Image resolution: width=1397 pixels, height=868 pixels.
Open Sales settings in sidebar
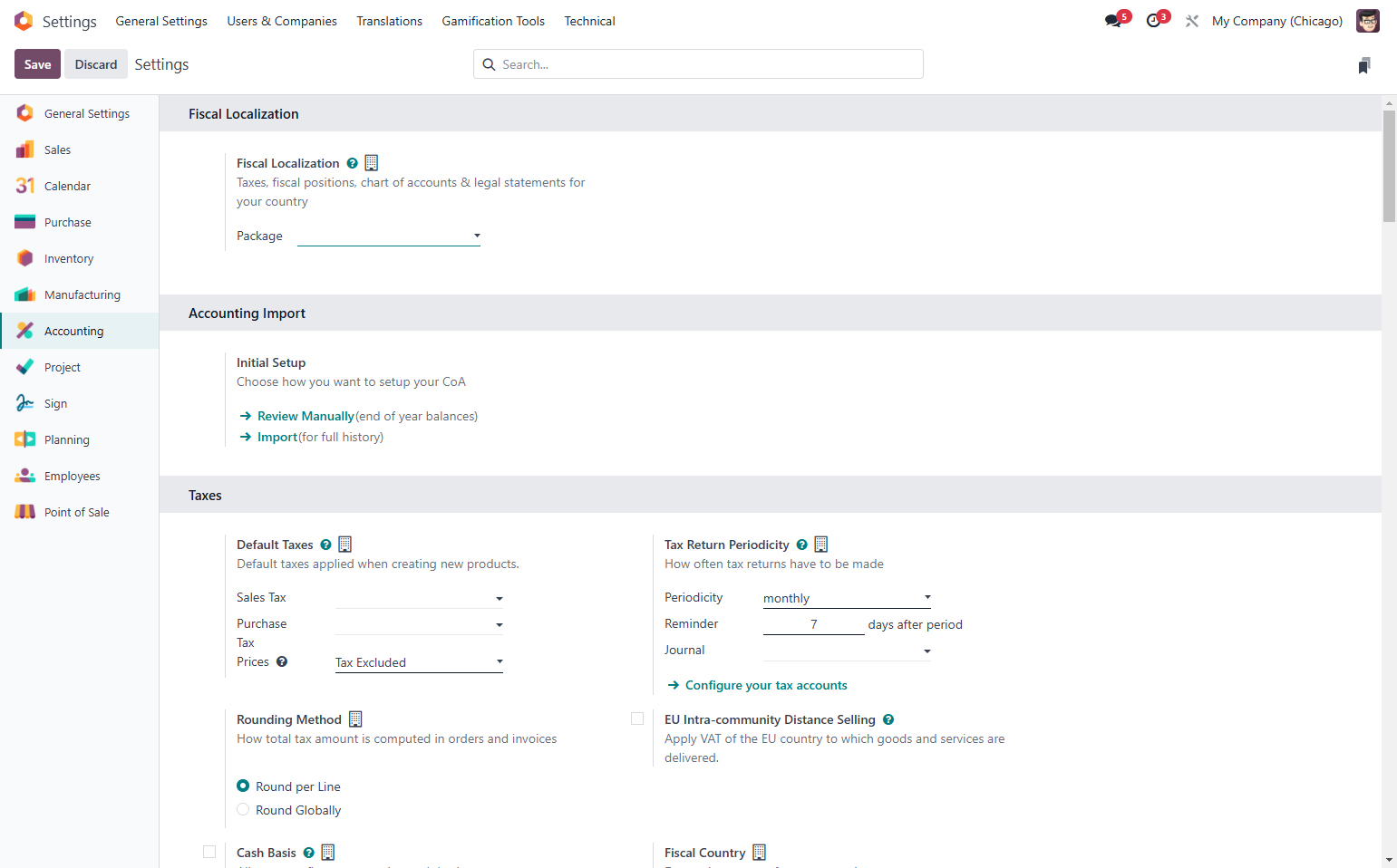[x=80, y=149]
